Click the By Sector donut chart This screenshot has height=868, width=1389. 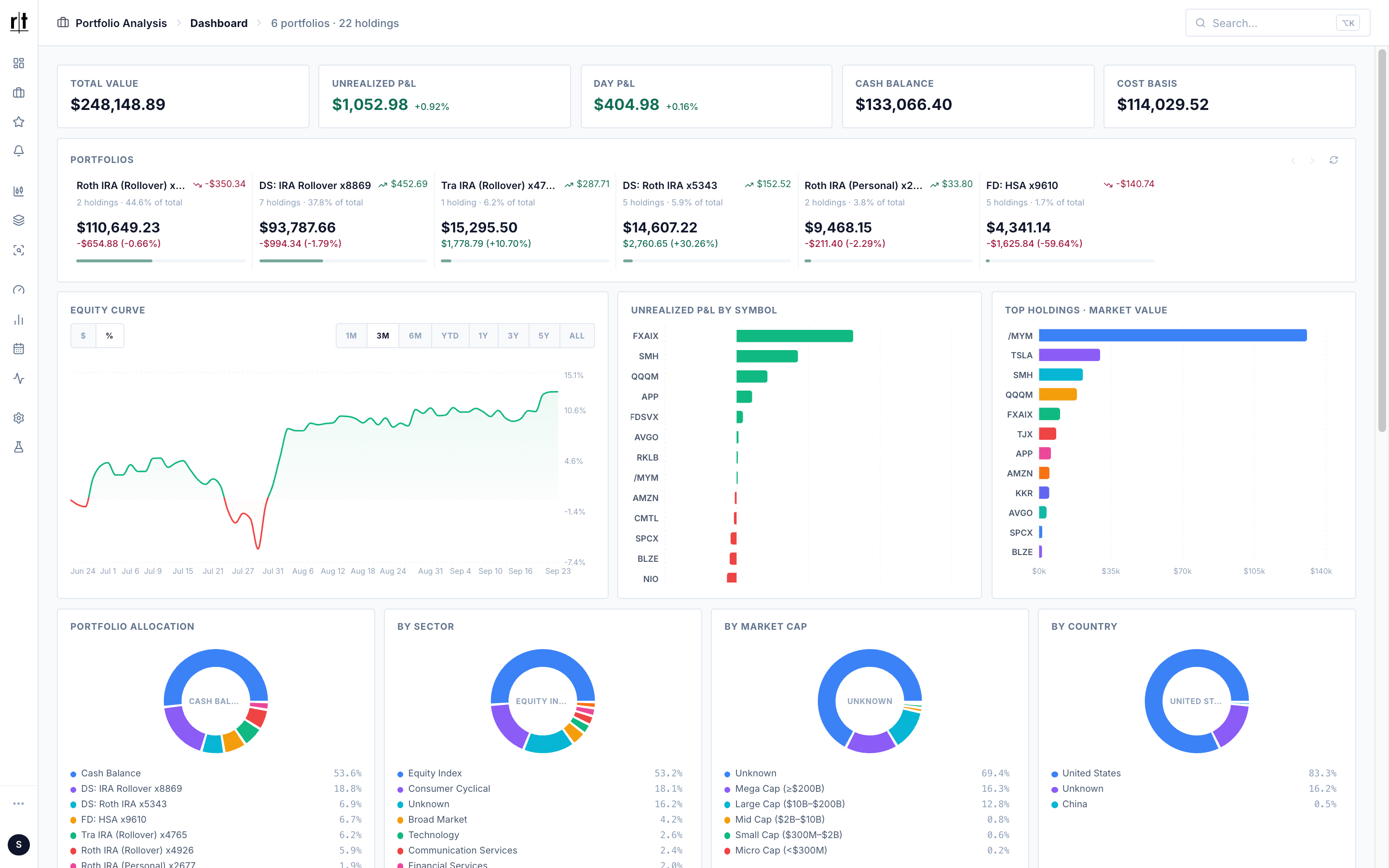click(543, 701)
